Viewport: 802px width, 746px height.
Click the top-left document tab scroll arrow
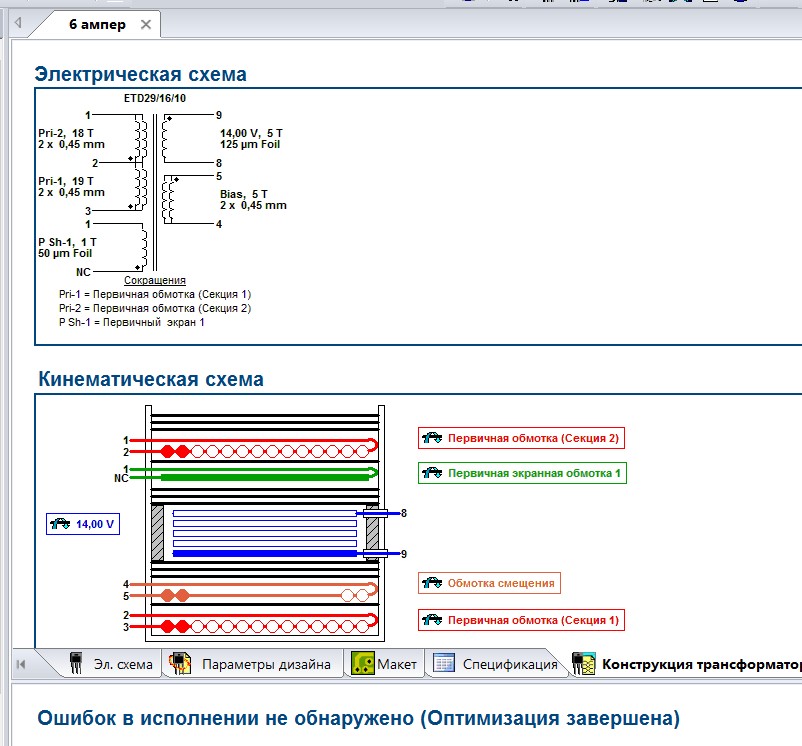(17, 22)
